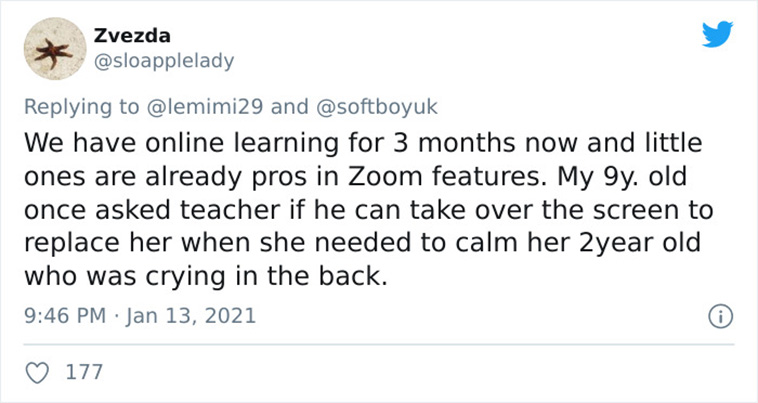758x403 pixels.
Task: Click the divider line above the likes
Action: 379,345
